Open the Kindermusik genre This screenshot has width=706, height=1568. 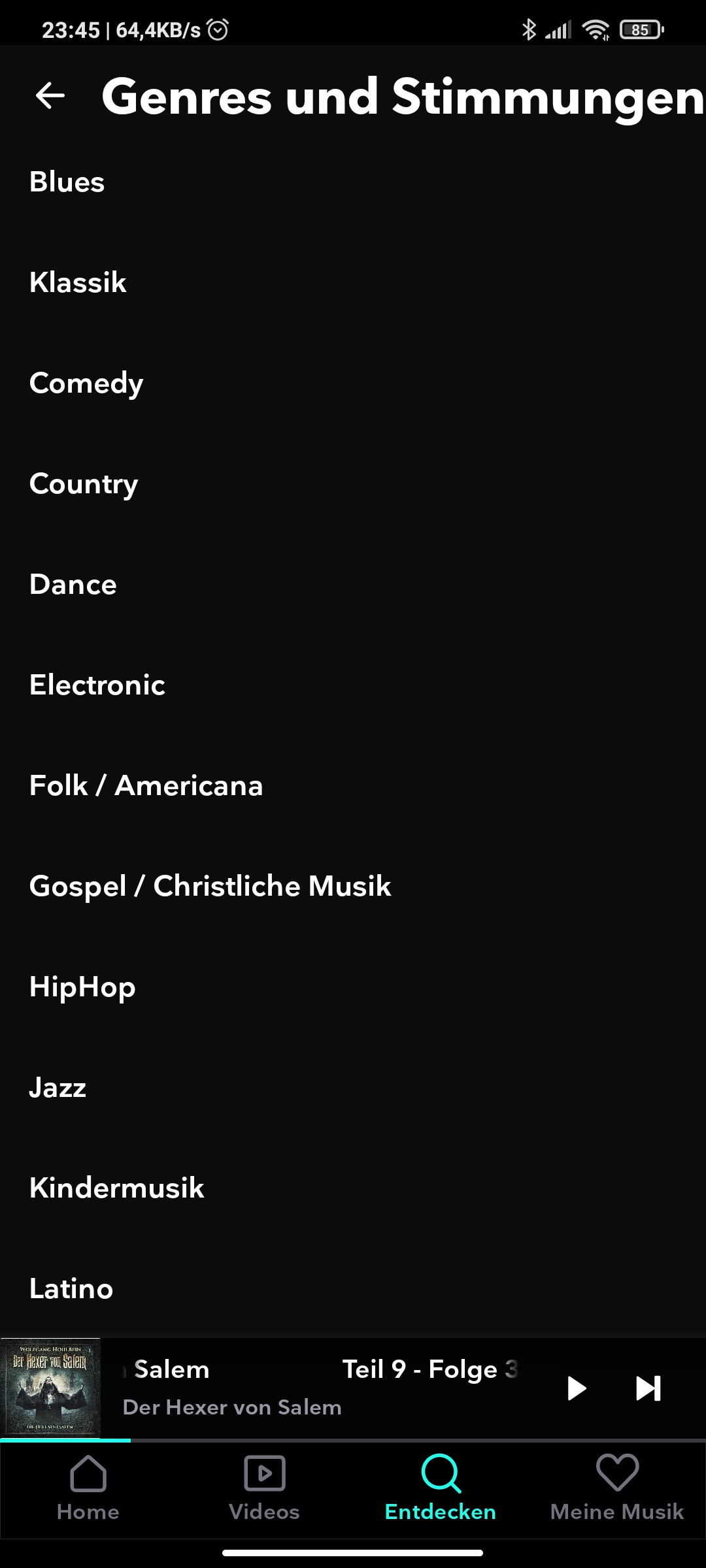[353, 1188]
